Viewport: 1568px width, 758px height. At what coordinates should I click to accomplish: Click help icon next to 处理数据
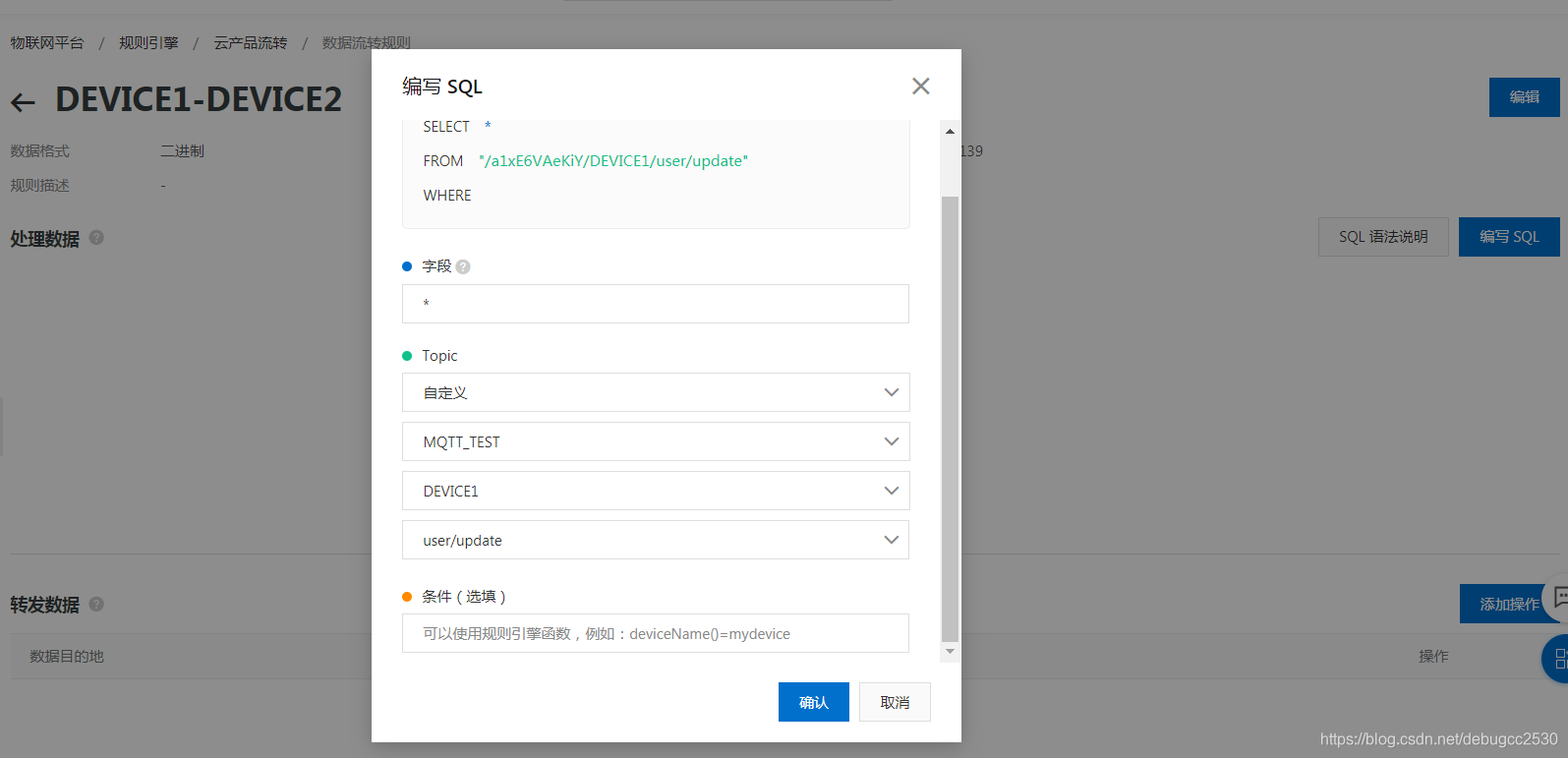96,238
